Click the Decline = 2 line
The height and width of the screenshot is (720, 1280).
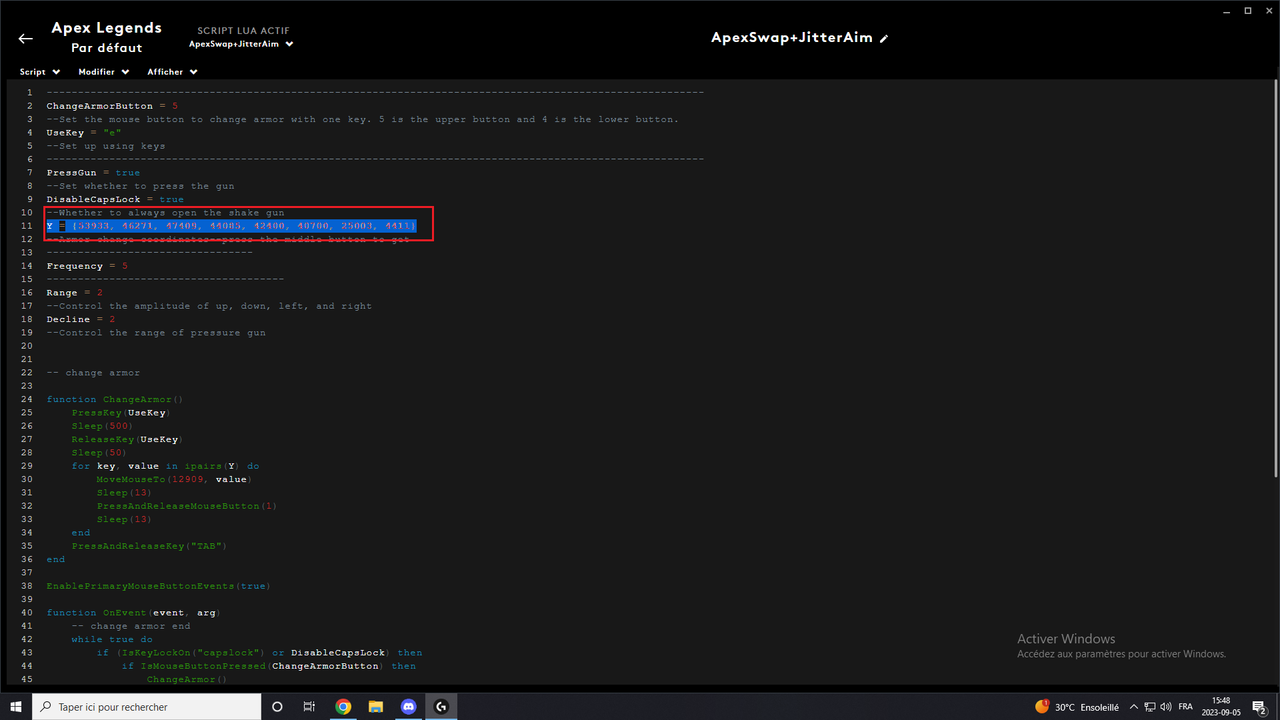coord(81,320)
